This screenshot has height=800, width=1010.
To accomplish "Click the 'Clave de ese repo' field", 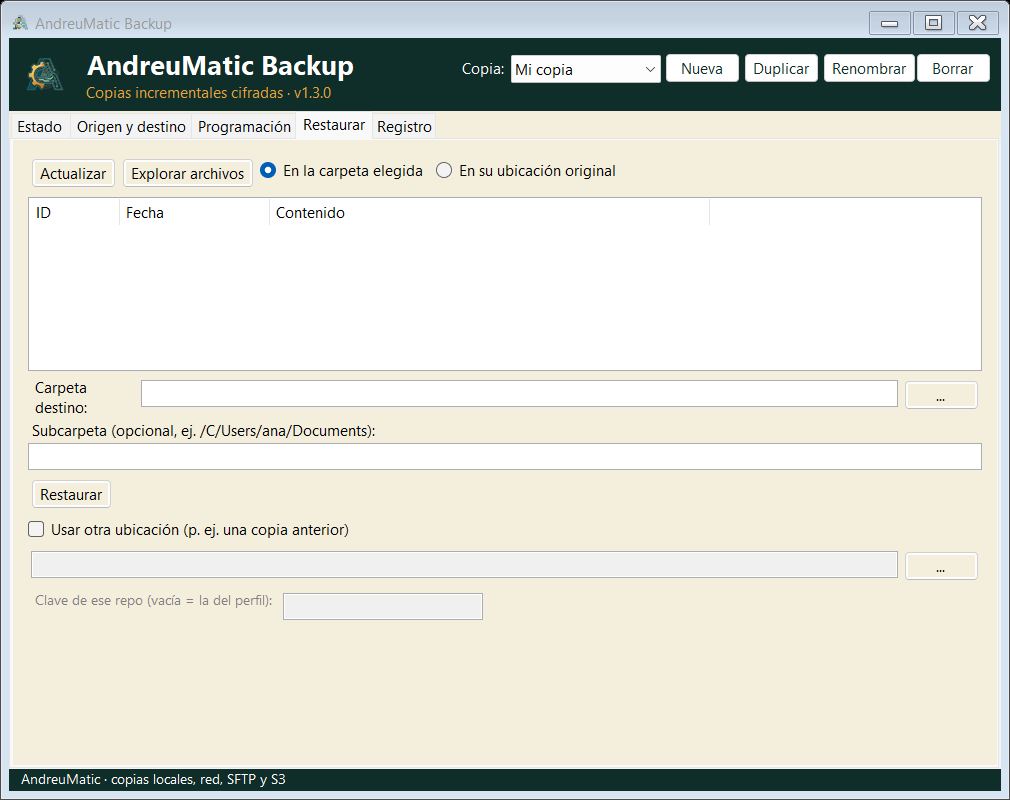I will [x=383, y=606].
